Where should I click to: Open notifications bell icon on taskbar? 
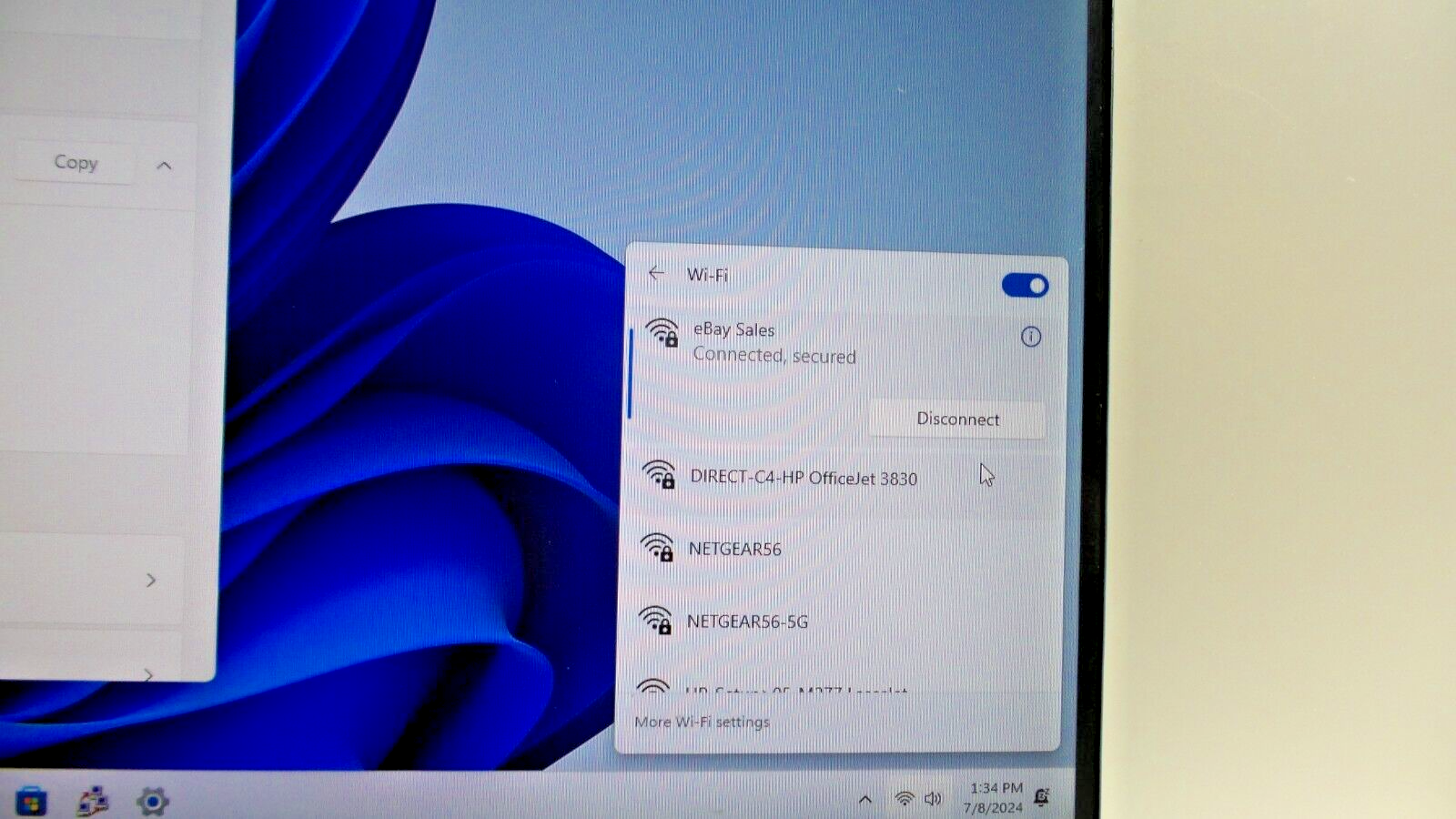[x=1043, y=798]
